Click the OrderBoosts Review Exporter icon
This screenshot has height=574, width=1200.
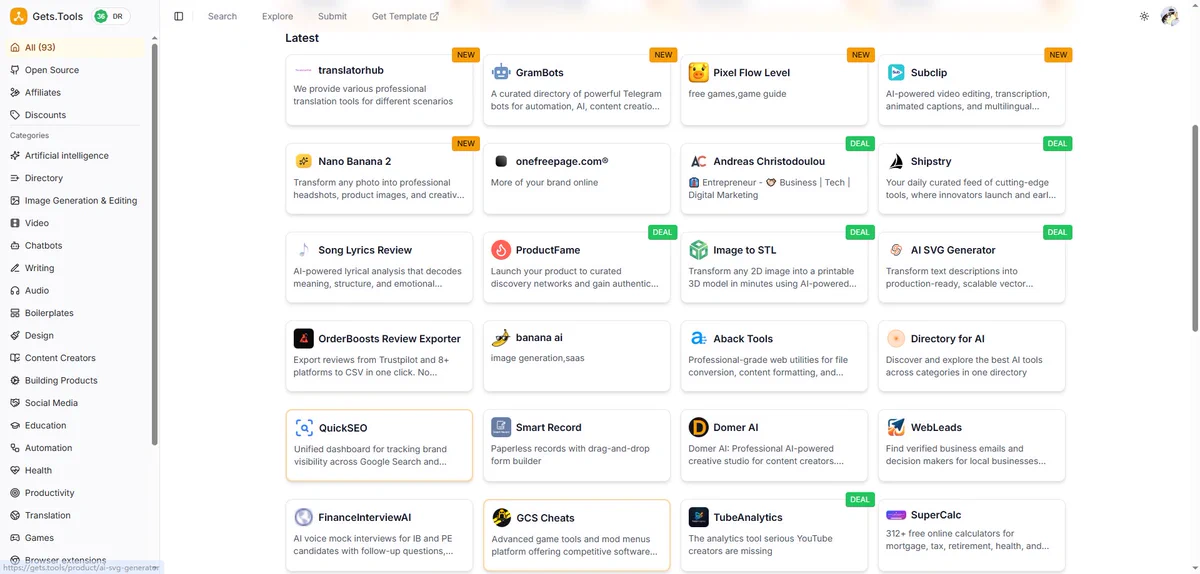(304, 338)
